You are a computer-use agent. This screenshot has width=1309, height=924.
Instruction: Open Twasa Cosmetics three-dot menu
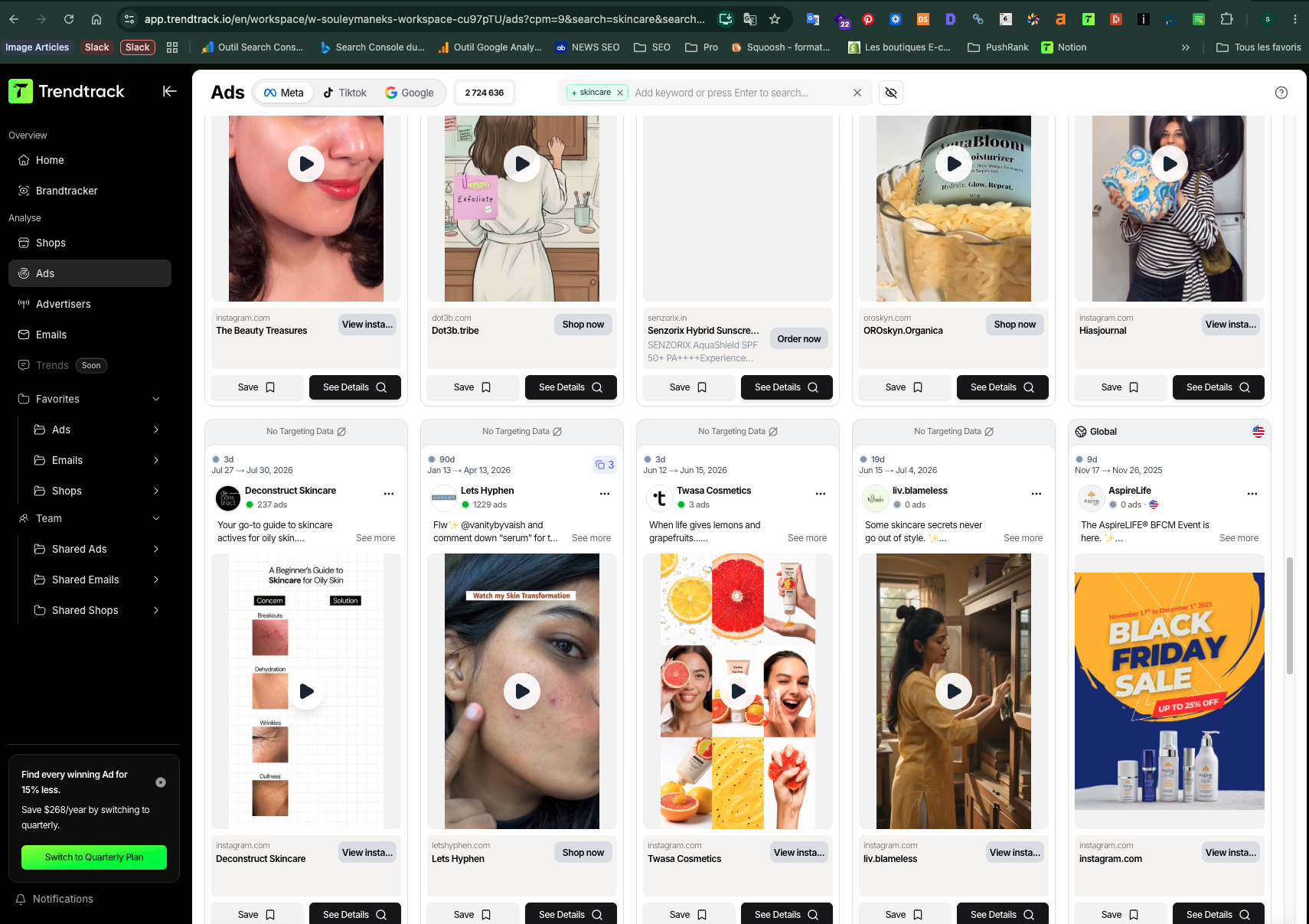[x=821, y=494]
